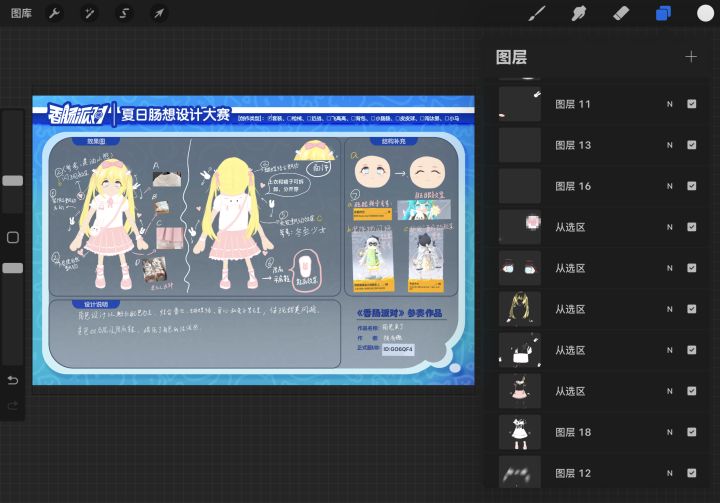Click the 效果图 label on canvas
The height and width of the screenshot is (503, 720).
pos(96,141)
